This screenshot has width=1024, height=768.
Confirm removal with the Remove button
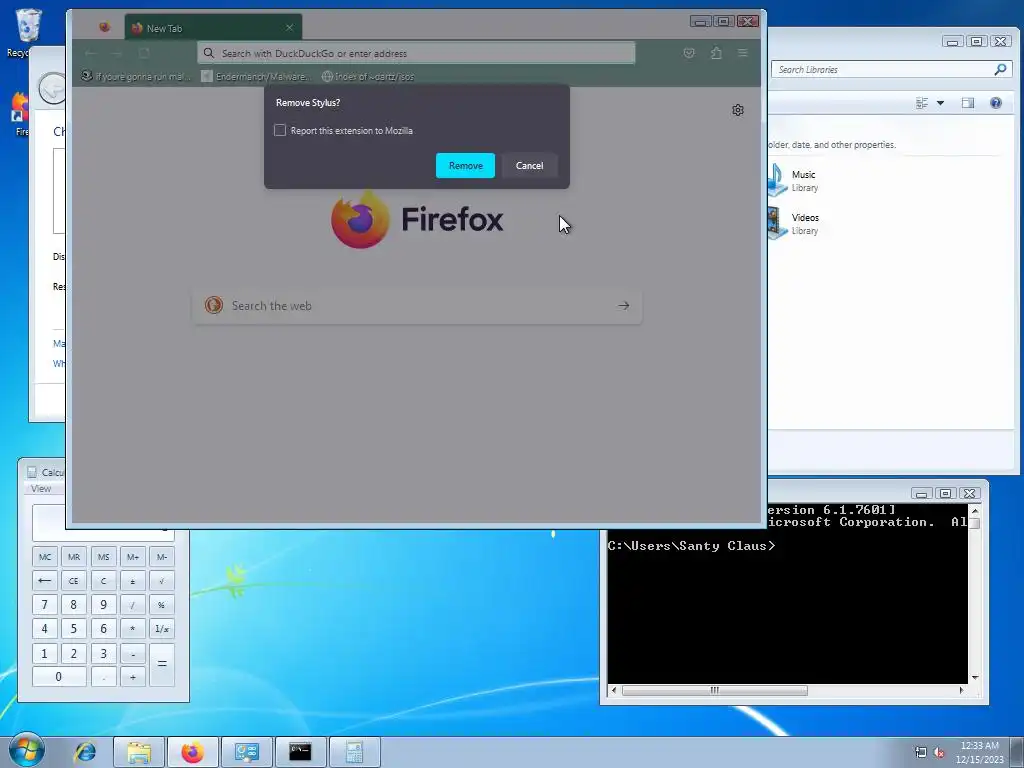click(x=465, y=166)
